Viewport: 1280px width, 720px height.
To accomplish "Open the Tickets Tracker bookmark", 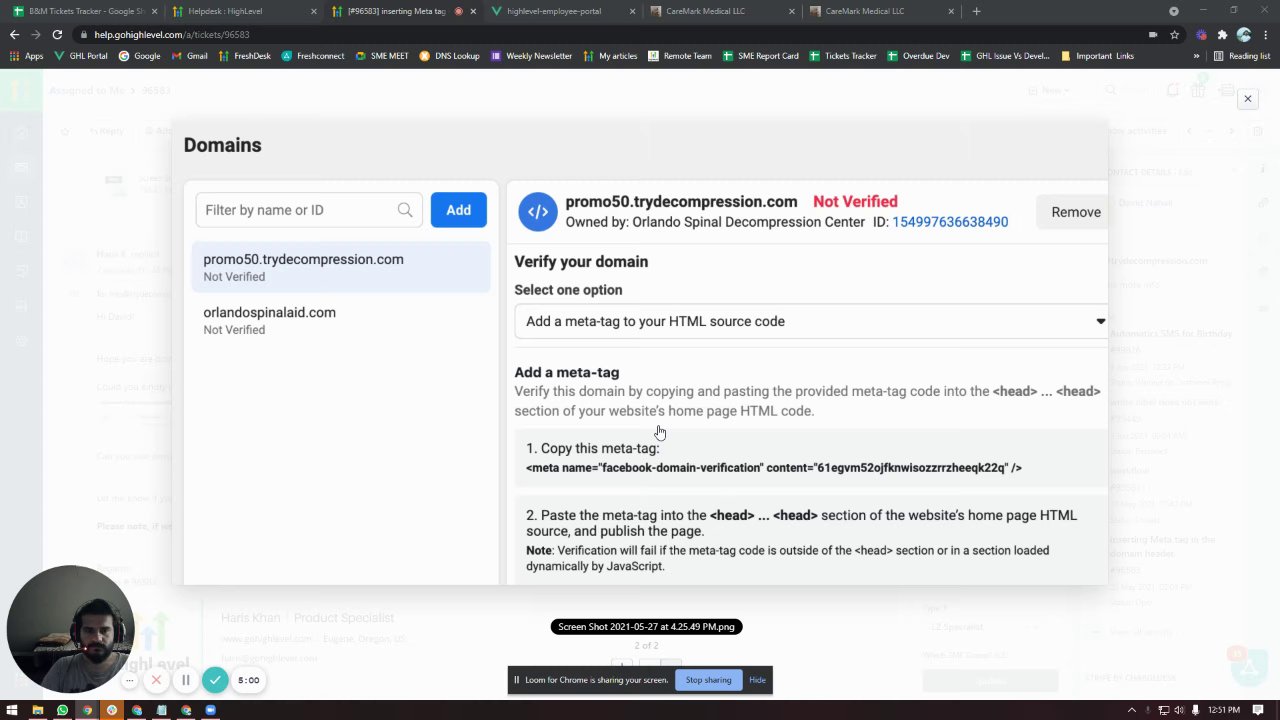I will pos(843,56).
